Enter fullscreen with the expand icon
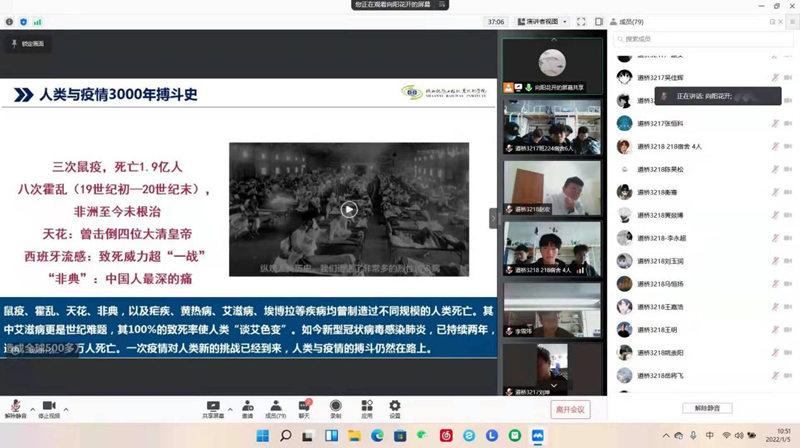800x448 pixels. pyautogui.click(x=581, y=22)
